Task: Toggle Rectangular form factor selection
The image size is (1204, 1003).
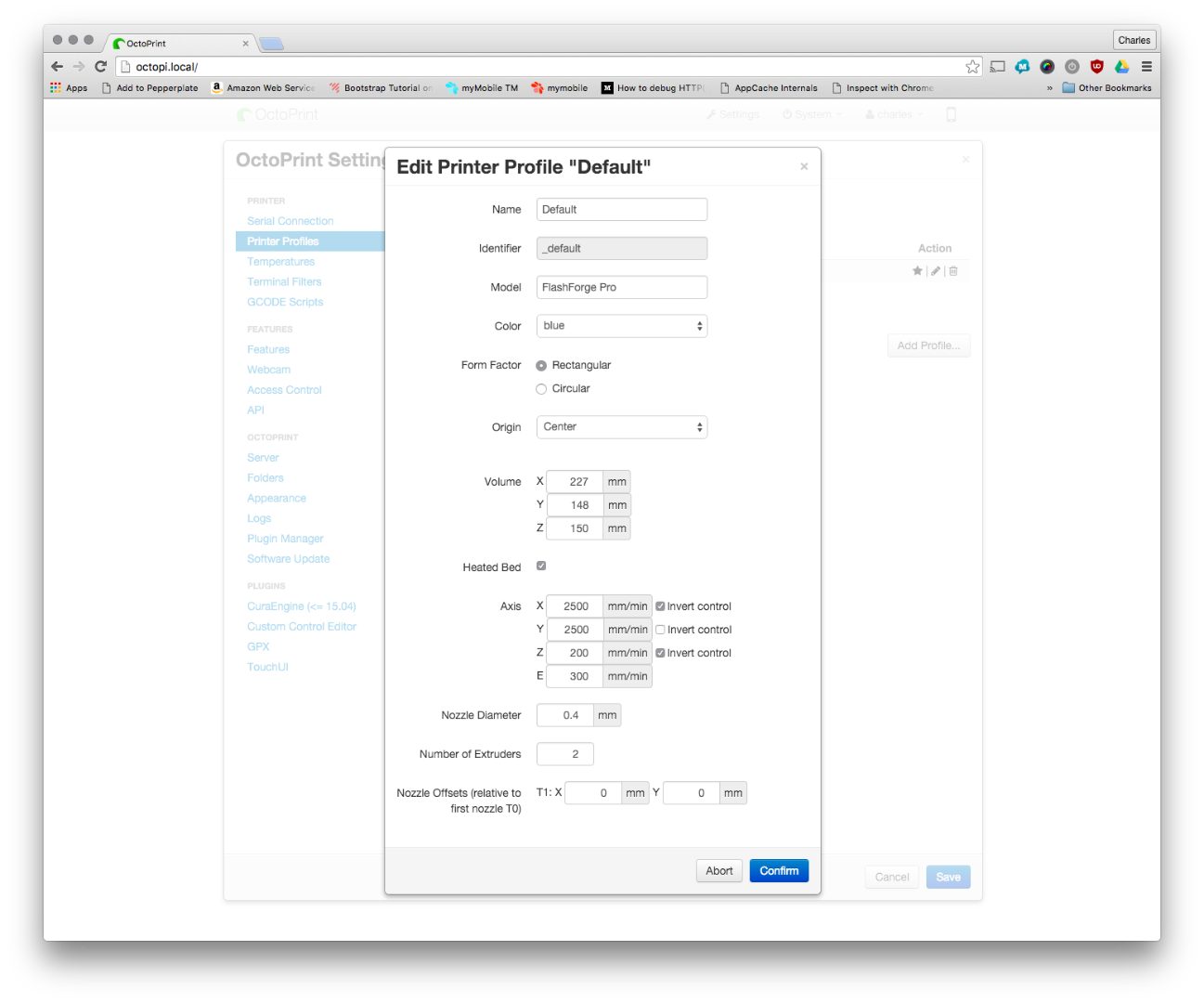Action: tap(541, 365)
